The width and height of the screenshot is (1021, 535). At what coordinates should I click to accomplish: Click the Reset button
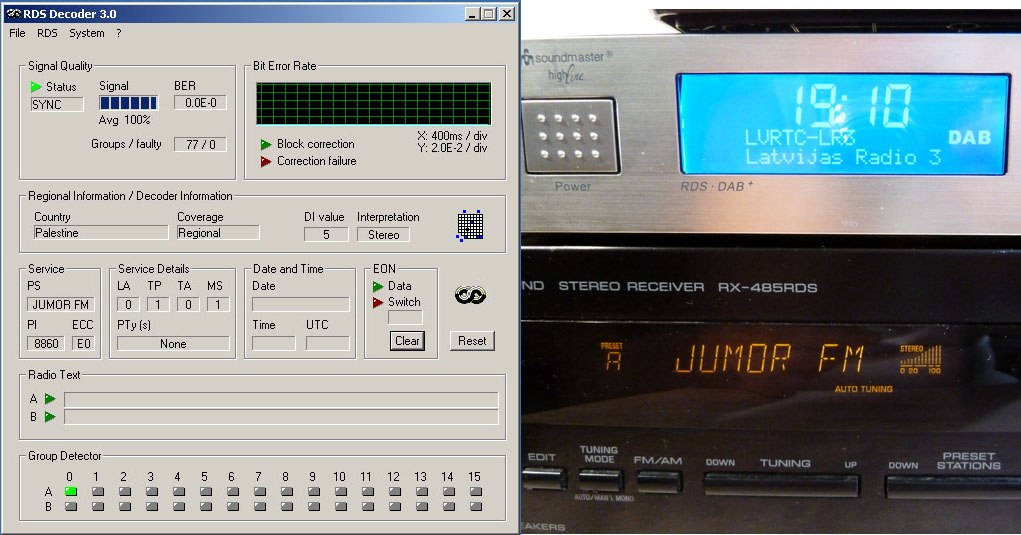[x=472, y=341]
